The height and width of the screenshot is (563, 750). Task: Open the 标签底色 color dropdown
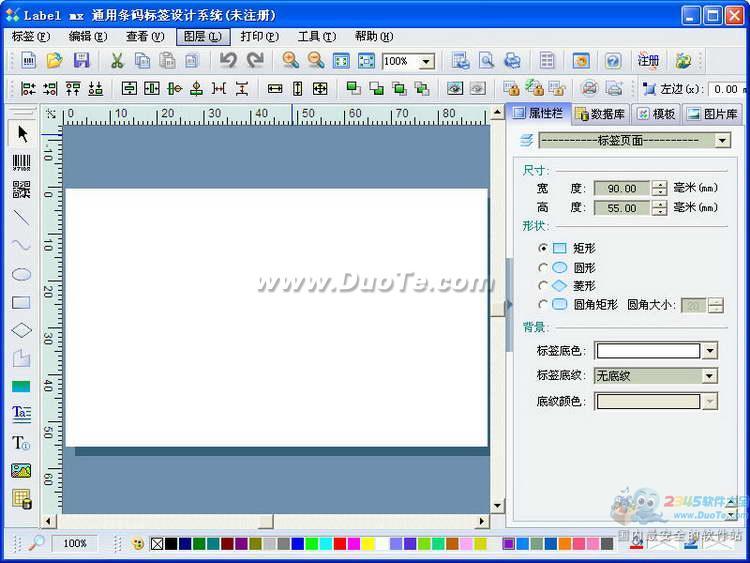coord(710,351)
